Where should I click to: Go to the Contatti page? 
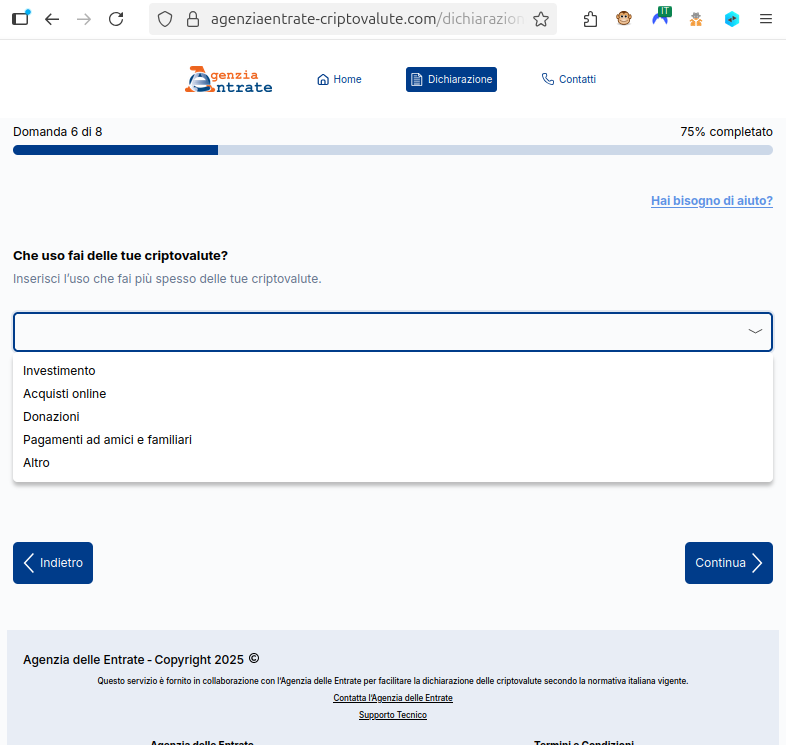(x=568, y=80)
